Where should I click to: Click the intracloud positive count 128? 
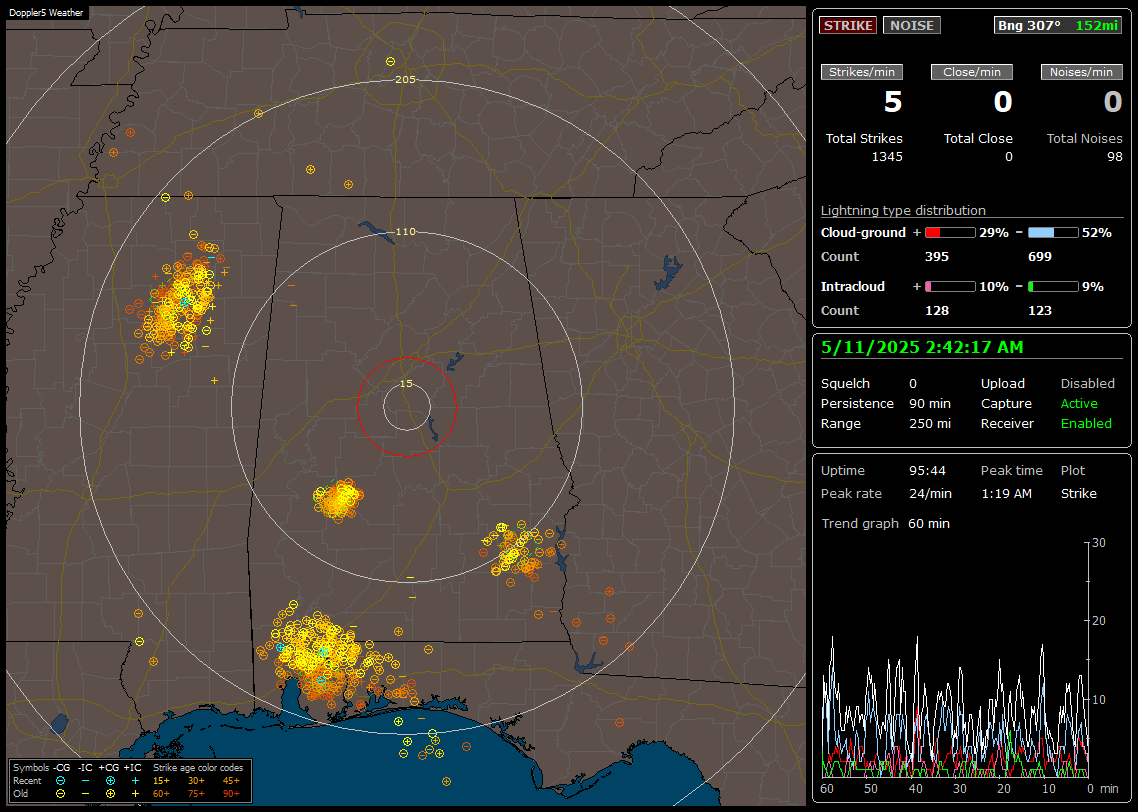pyautogui.click(x=937, y=311)
